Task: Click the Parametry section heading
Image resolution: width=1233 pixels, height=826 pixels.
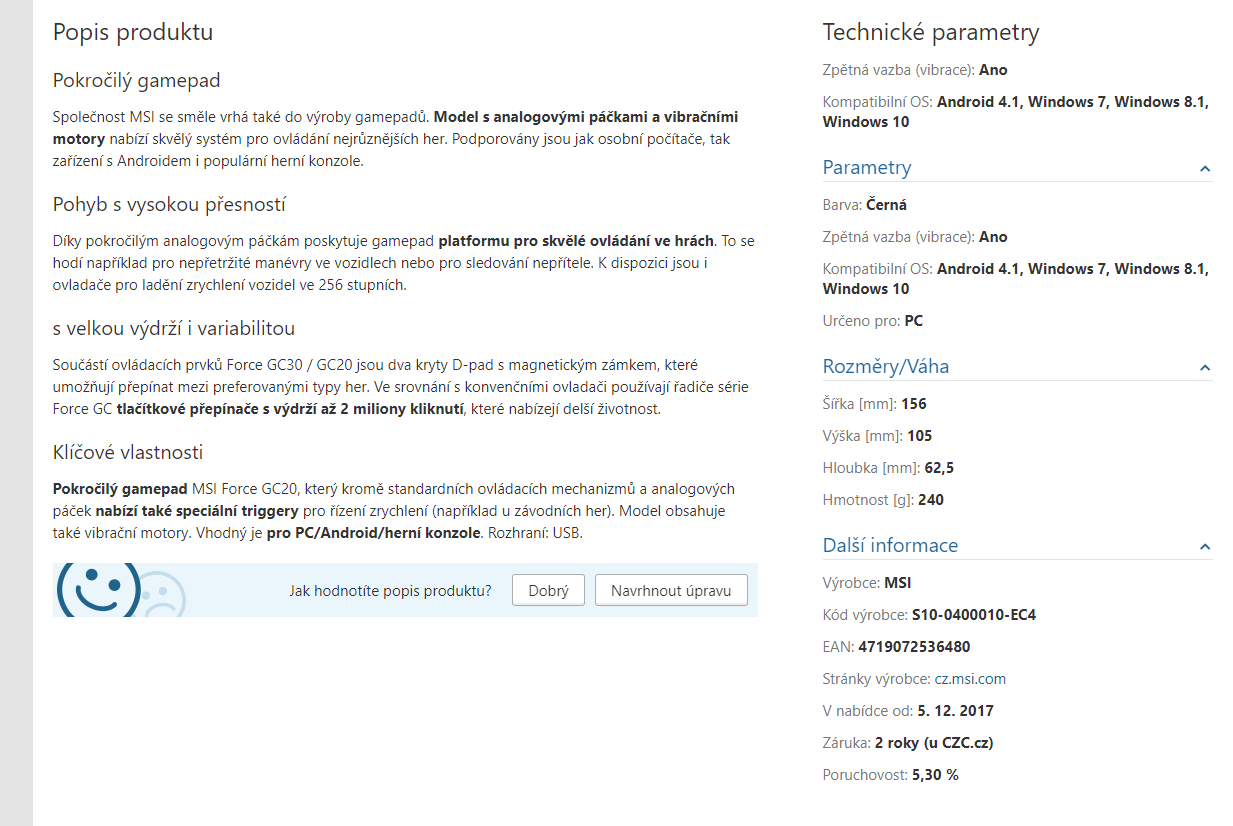Action: tap(867, 167)
